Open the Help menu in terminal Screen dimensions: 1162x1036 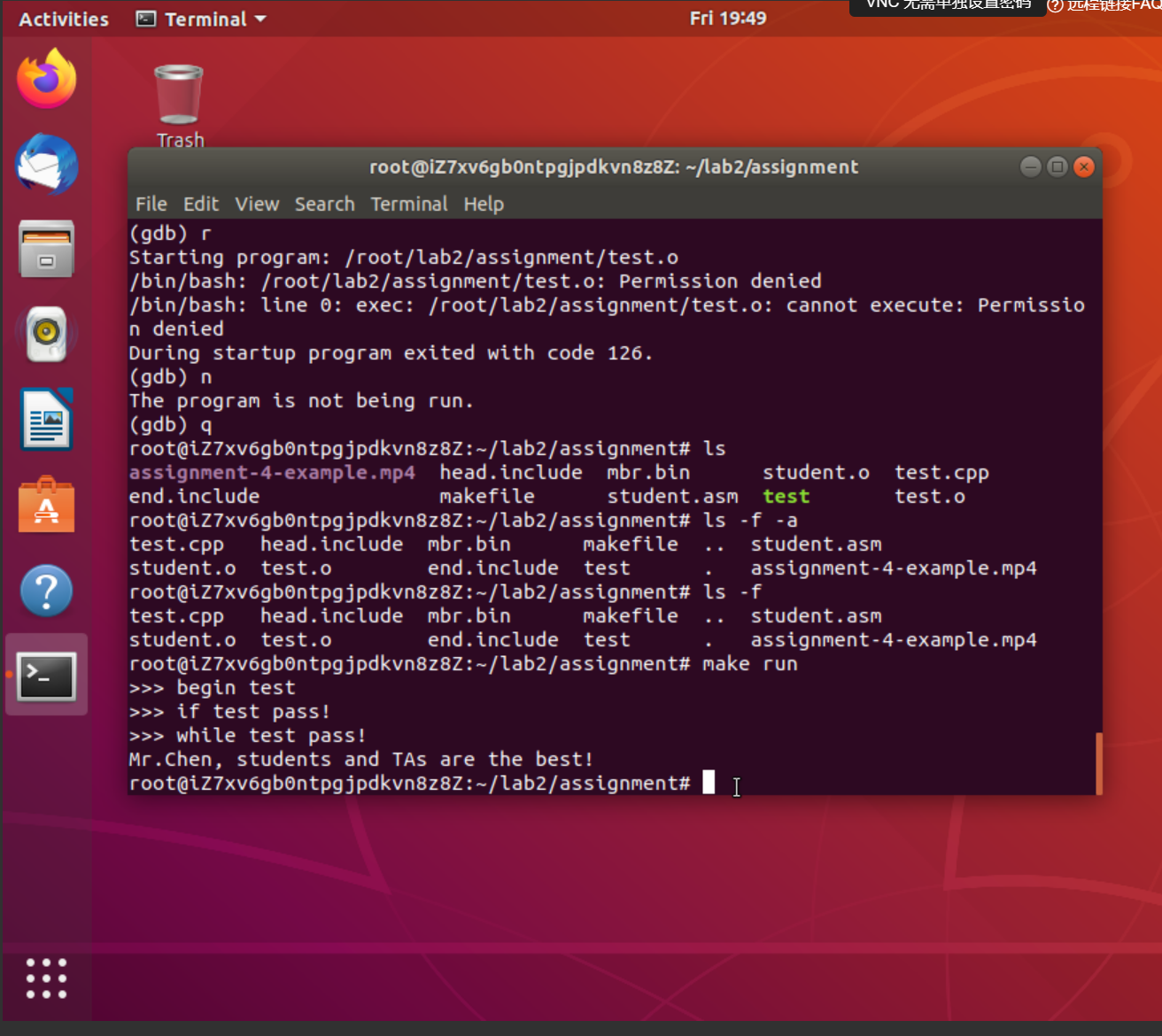(x=484, y=205)
